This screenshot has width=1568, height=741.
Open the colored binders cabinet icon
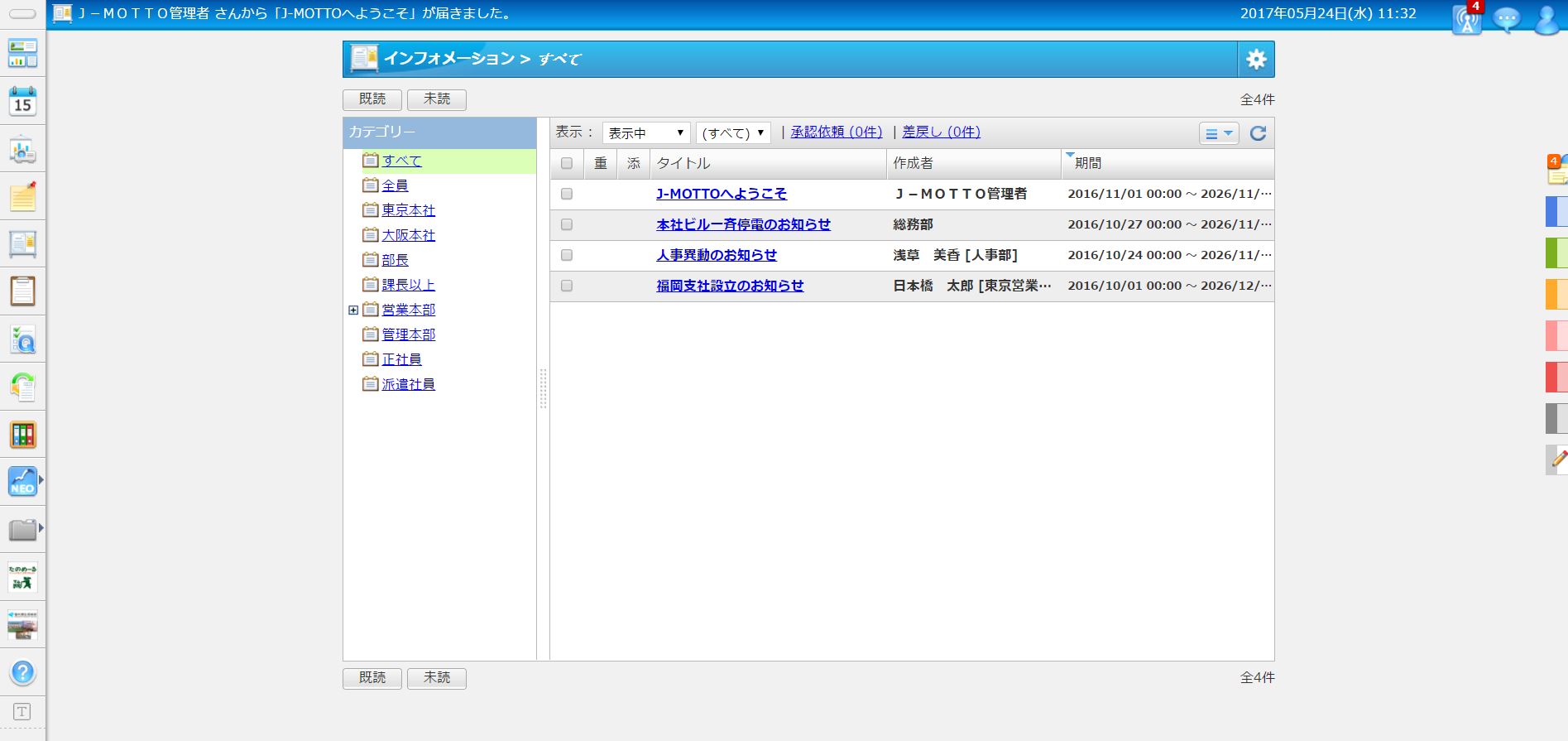tap(22, 434)
